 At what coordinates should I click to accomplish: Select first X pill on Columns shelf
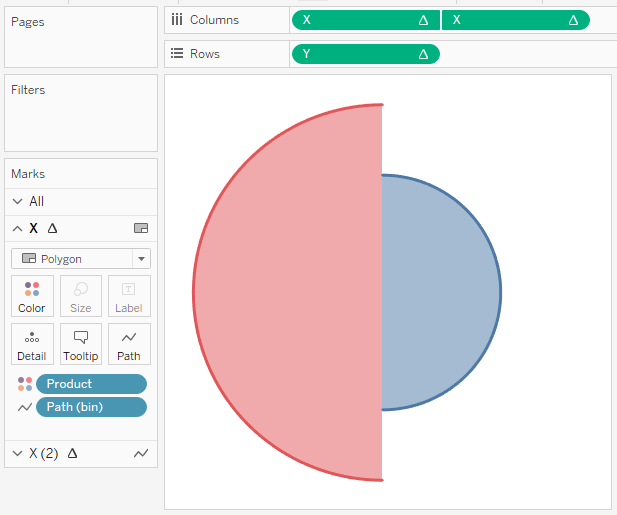point(366,20)
